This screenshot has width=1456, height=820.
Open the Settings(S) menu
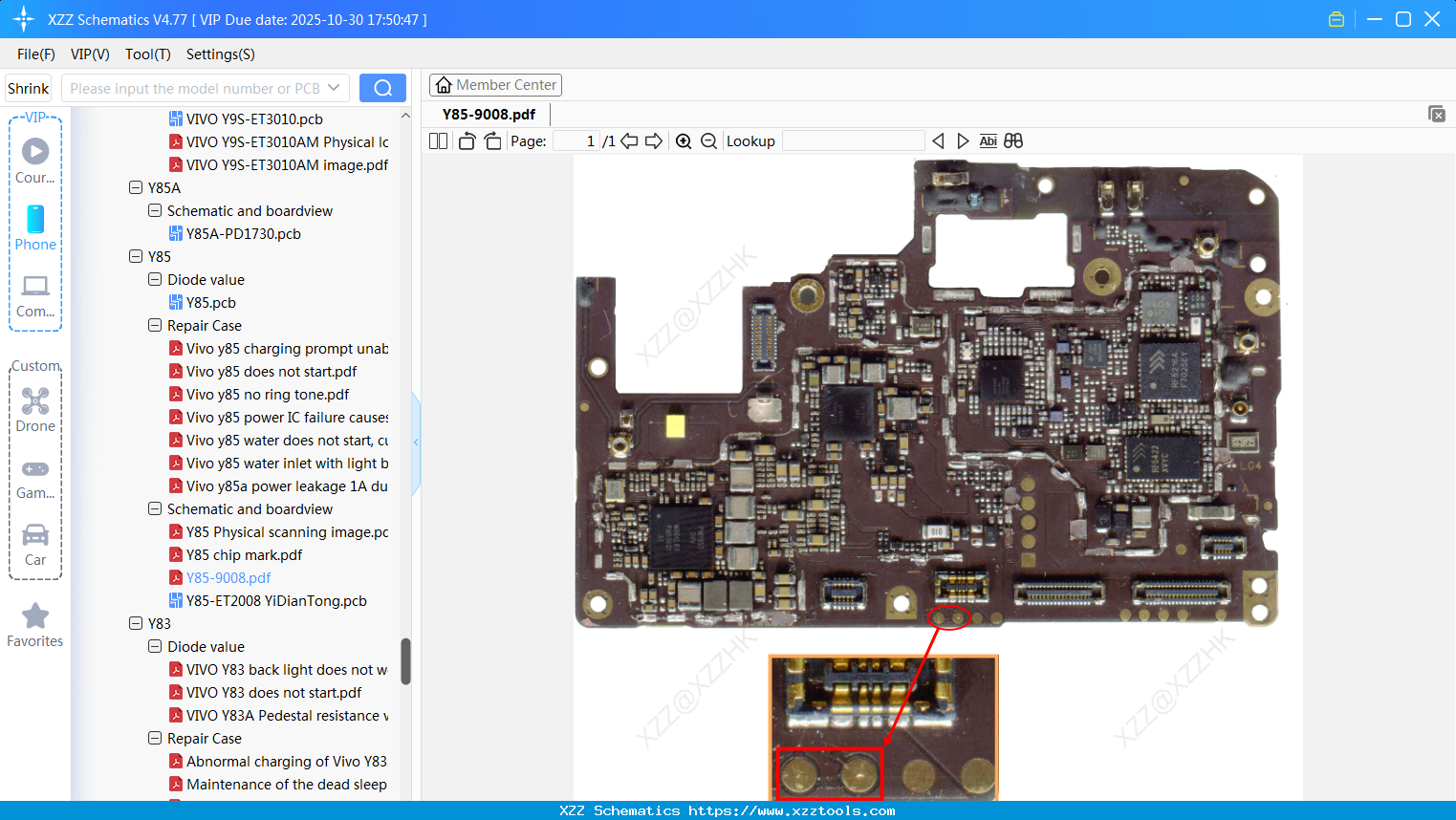pyautogui.click(x=221, y=54)
